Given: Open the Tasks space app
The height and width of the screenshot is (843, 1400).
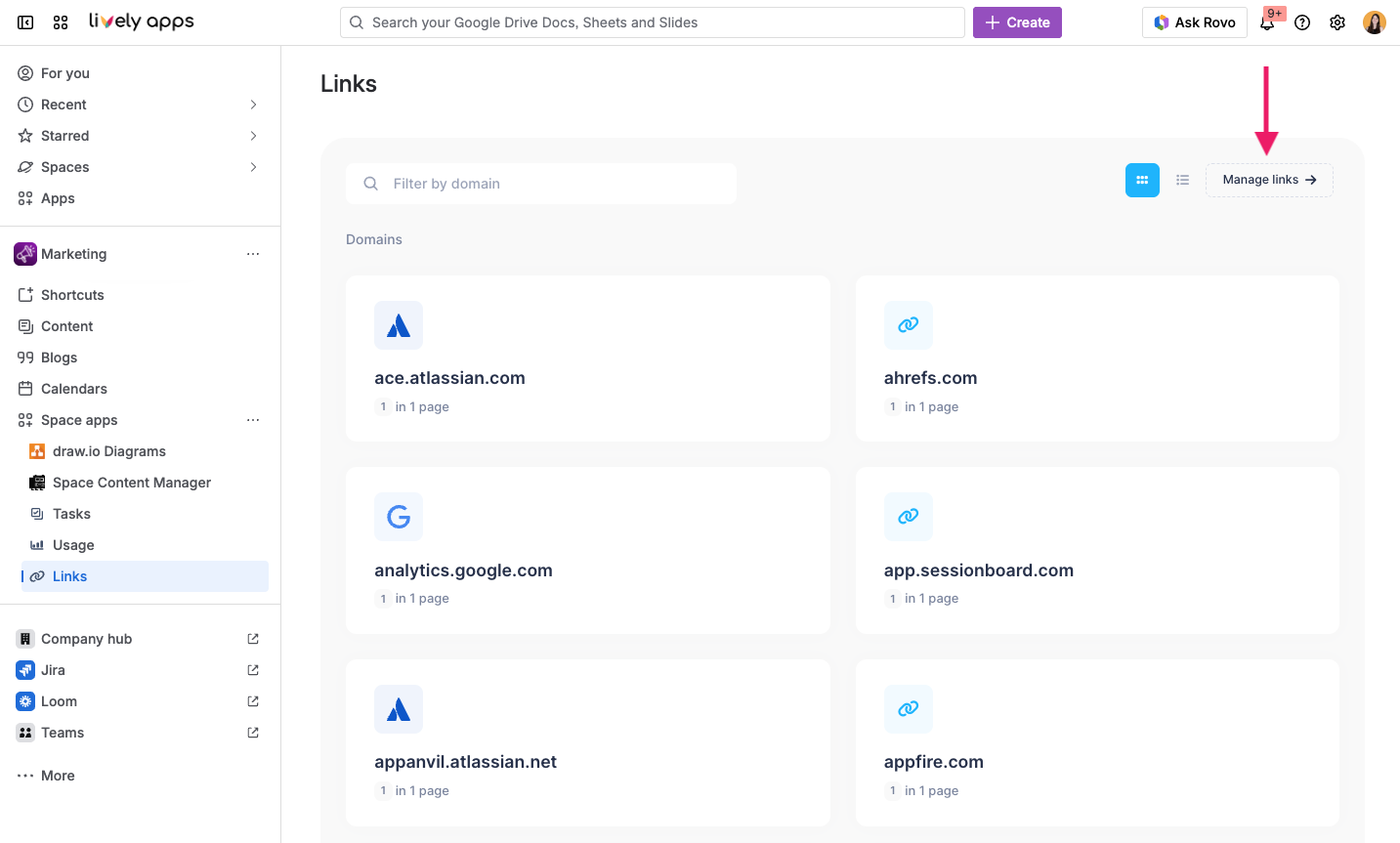Looking at the screenshot, I should click(73, 513).
